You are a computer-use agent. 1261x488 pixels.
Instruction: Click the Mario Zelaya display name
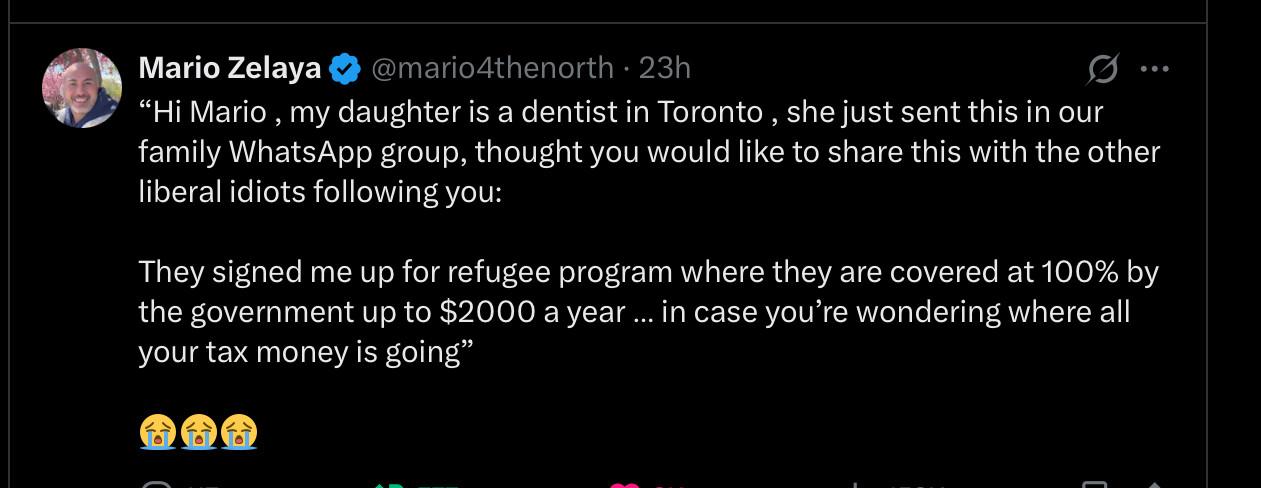click(x=229, y=68)
